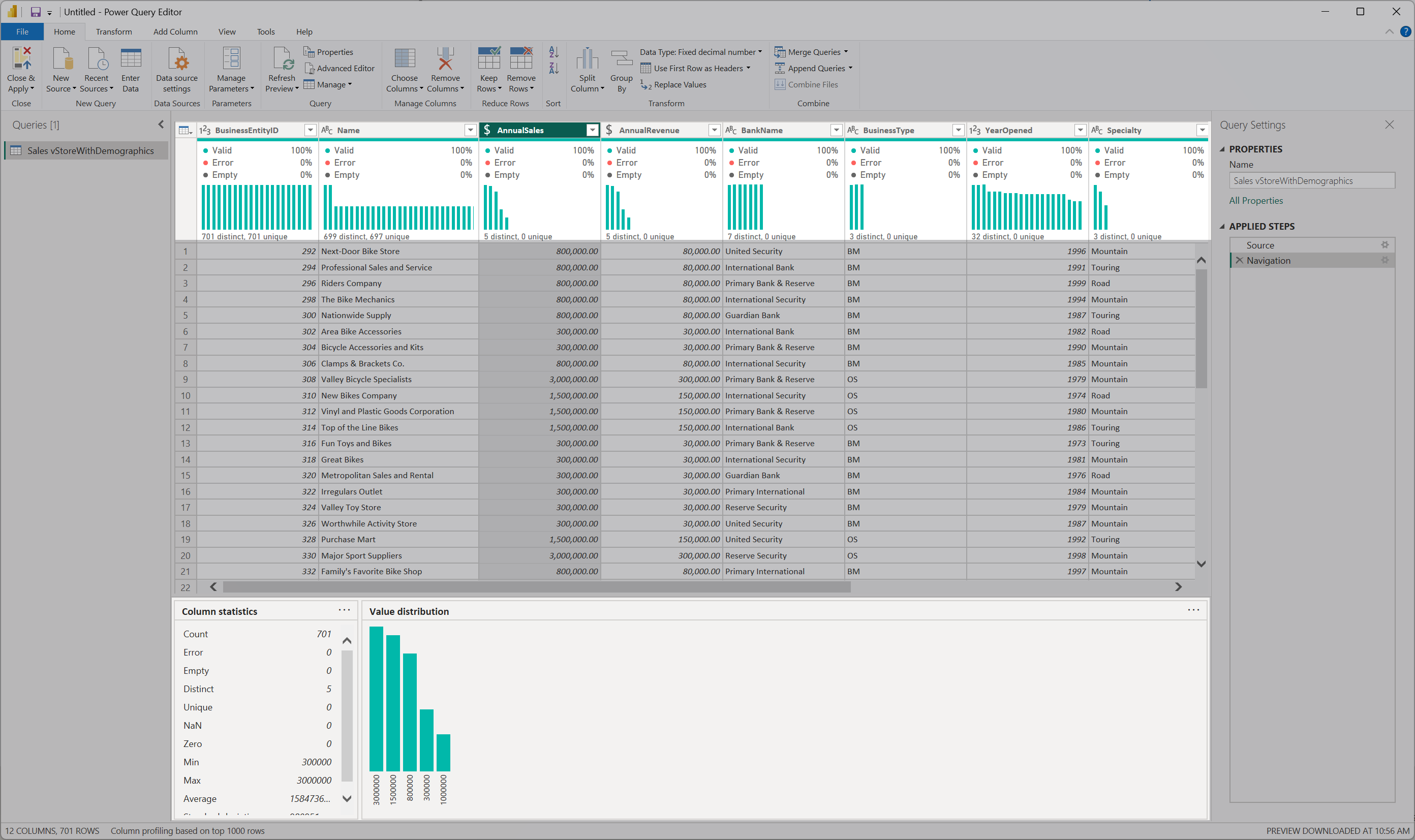Click the query name input field
Screen dimensions: 1415x840
1311,180
